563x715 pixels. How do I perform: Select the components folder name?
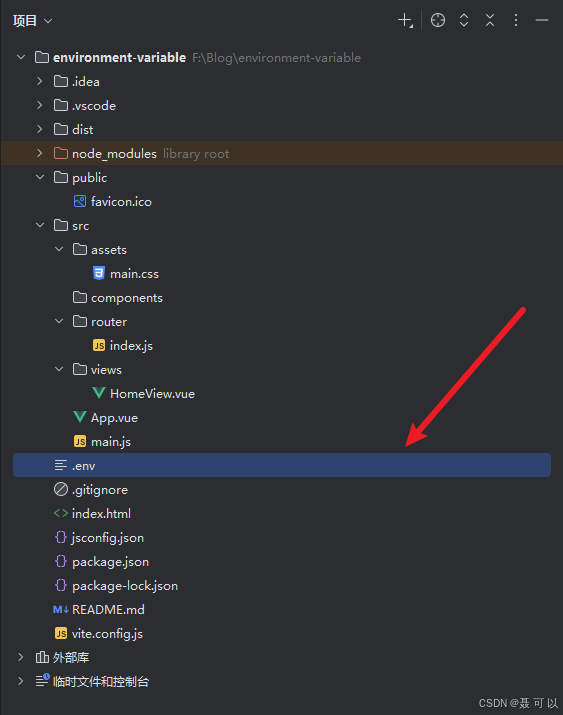click(127, 298)
